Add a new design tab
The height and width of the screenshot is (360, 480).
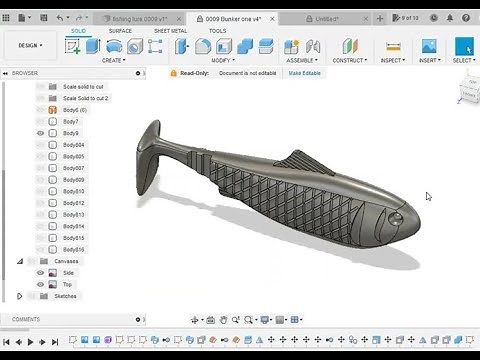pos(380,19)
